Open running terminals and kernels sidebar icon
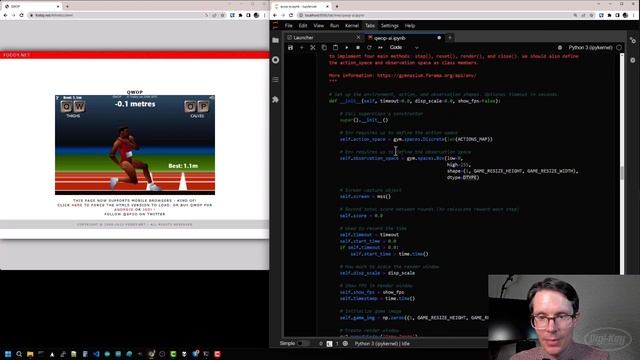 click(276, 60)
